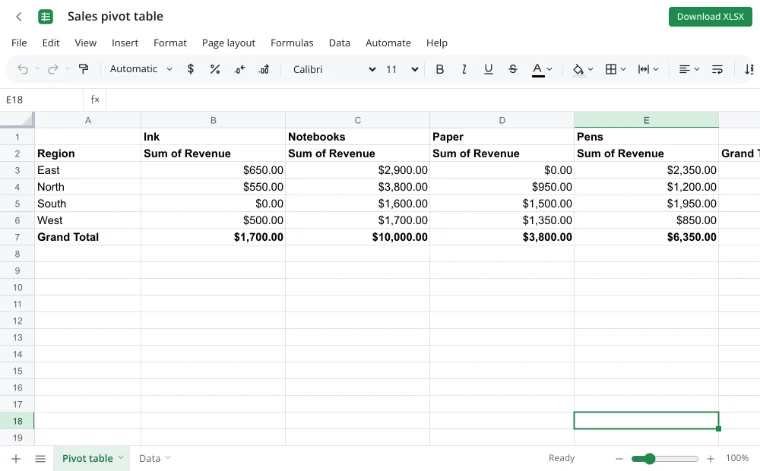
Task: Toggle strikethrough formatting
Action: coord(513,69)
